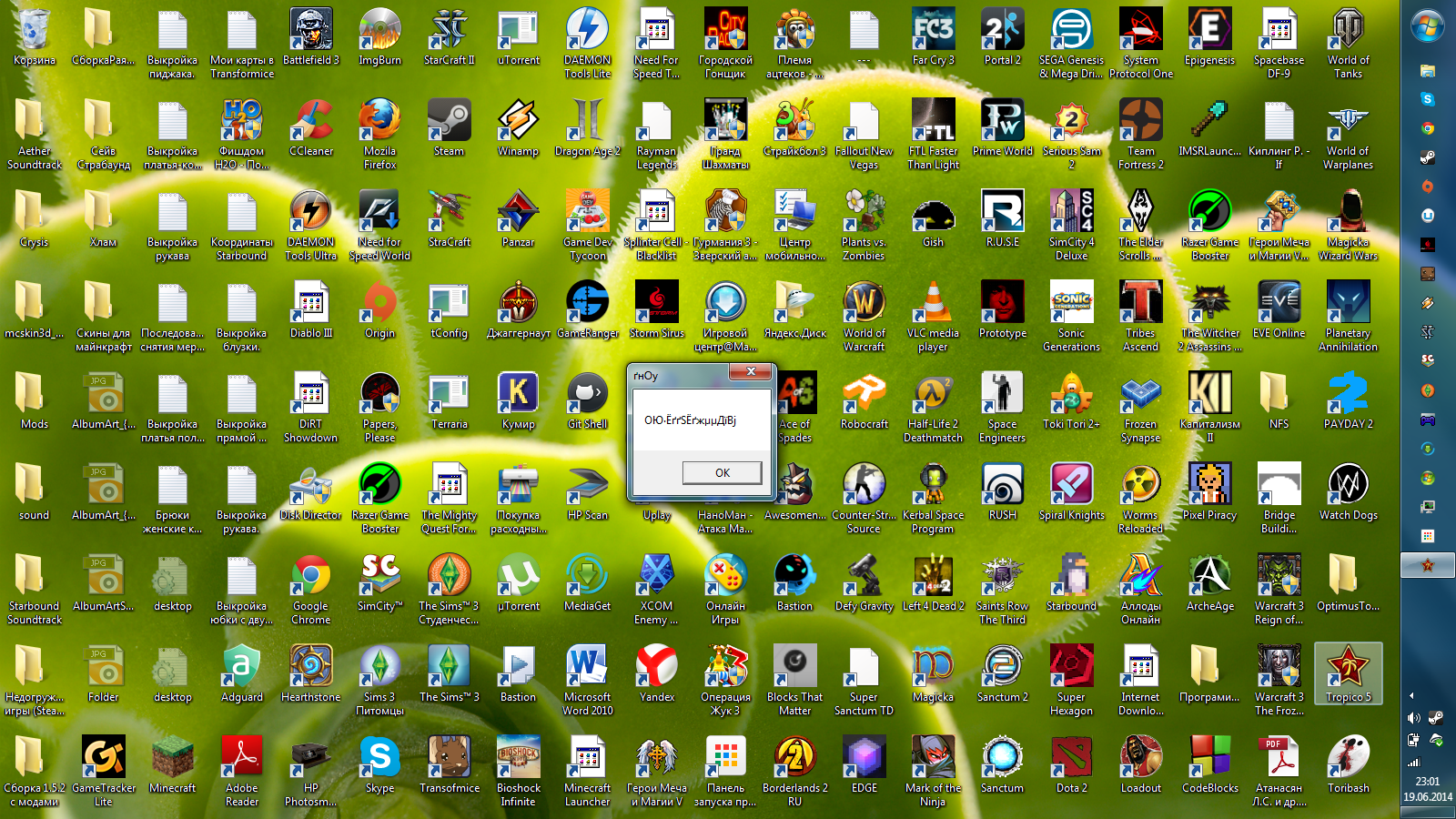The height and width of the screenshot is (819, 1456).
Task: Select the CodeBlocks desktop icon
Action: coord(1210,766)
